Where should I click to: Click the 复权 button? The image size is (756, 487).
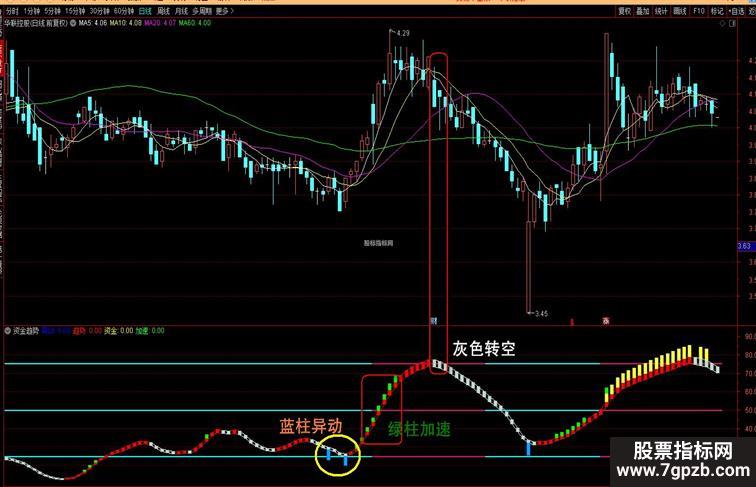625,11
